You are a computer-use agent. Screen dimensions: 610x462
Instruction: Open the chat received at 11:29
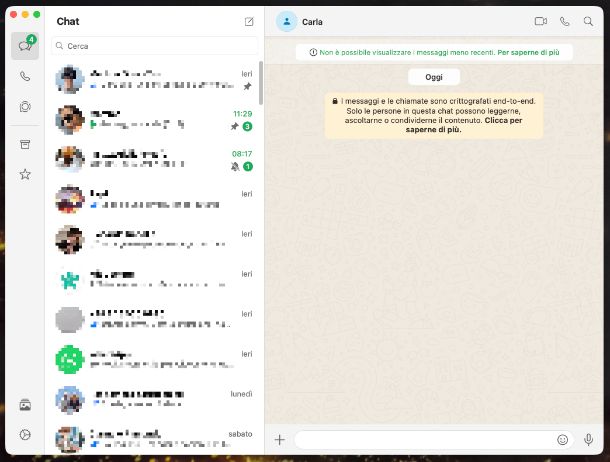click(x=155, y=120)
